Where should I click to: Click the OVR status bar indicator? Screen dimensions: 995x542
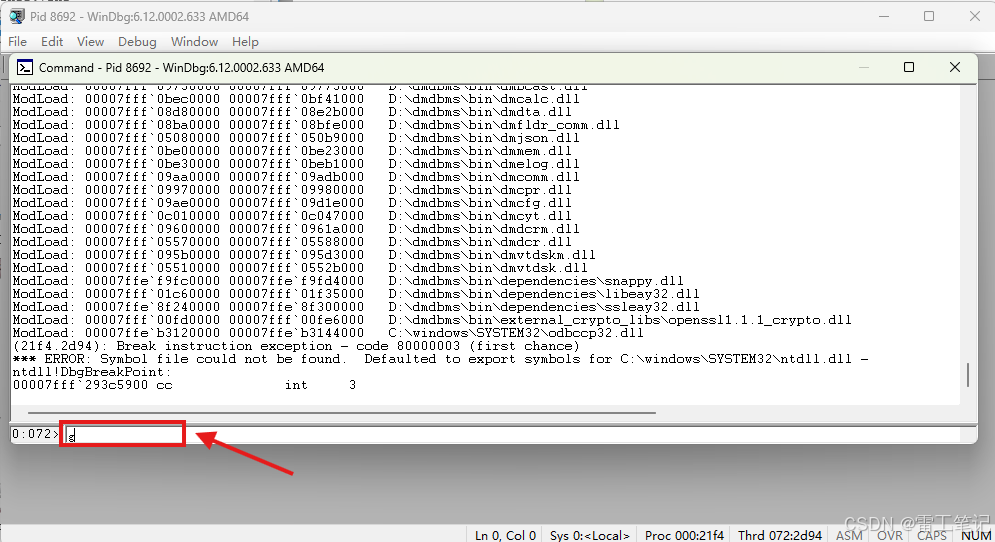890,535
